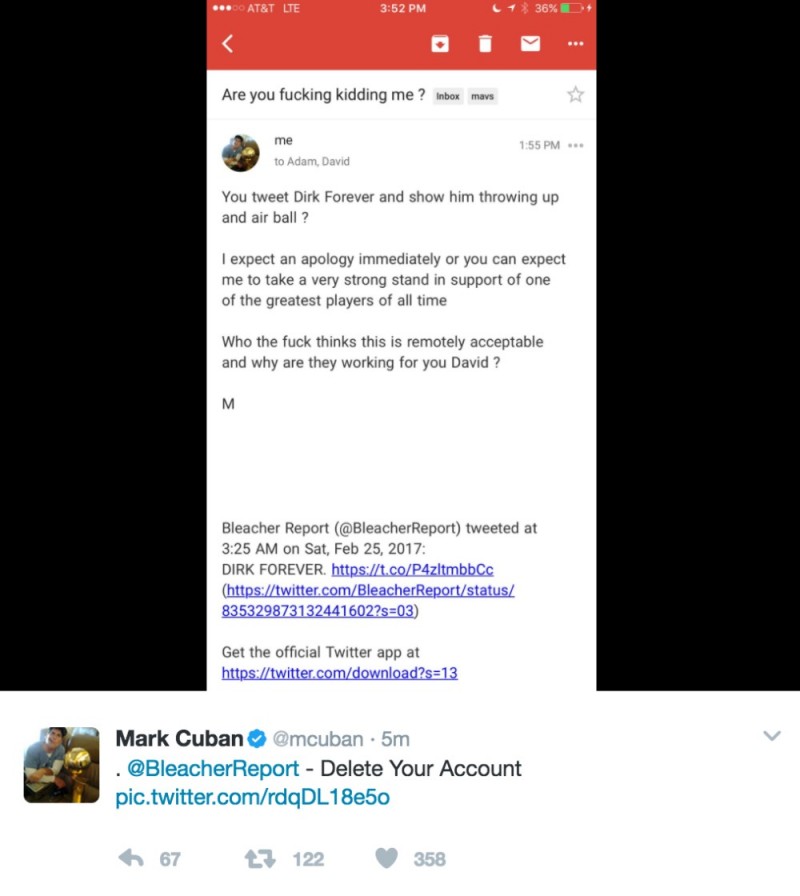Image resolution: width=800 pixels, height=896 pixels.
Task: Open the t.co/P4zltmbbCc link
Action: (413, 570)
